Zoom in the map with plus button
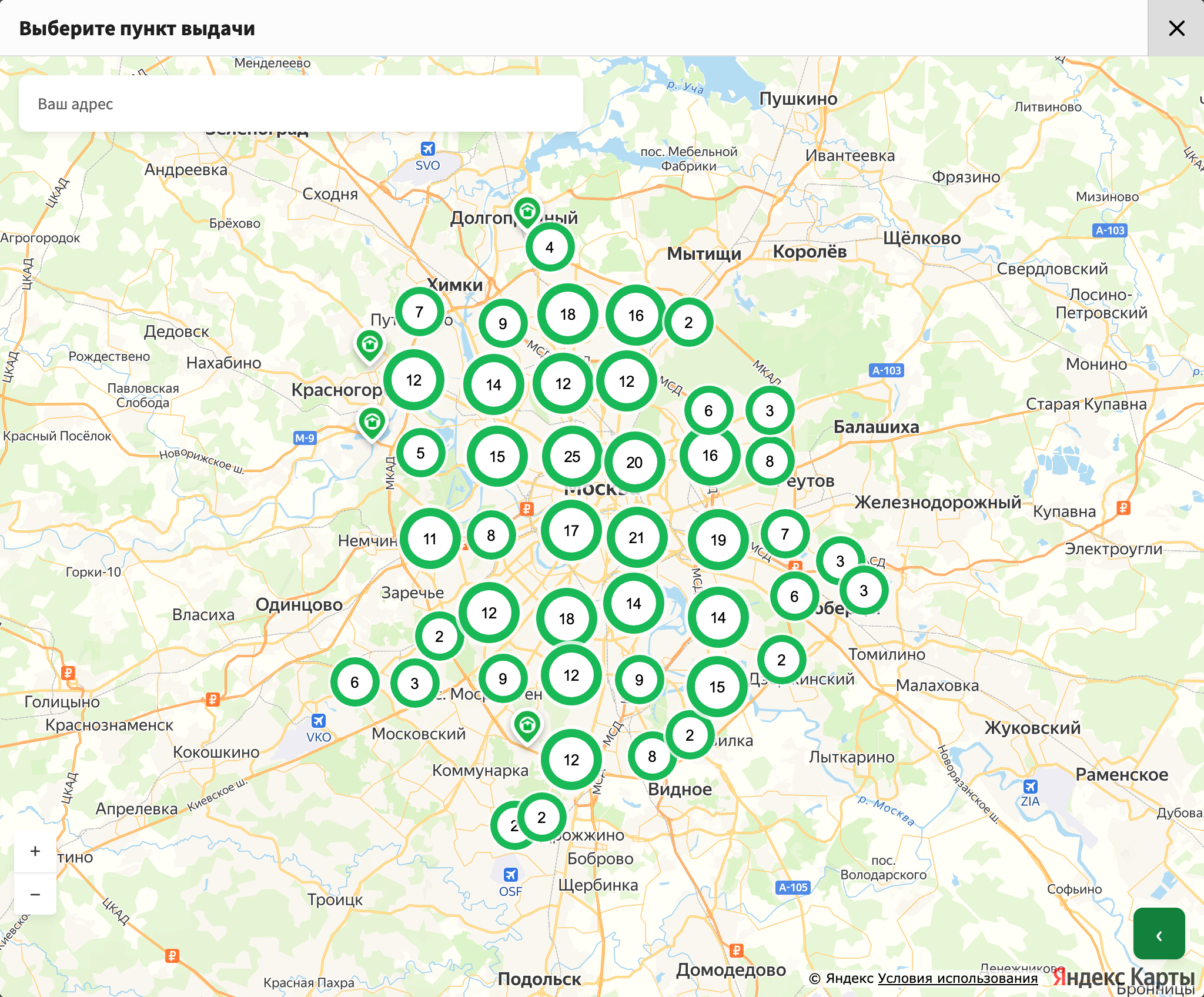1204x997 pixels. 35,851
